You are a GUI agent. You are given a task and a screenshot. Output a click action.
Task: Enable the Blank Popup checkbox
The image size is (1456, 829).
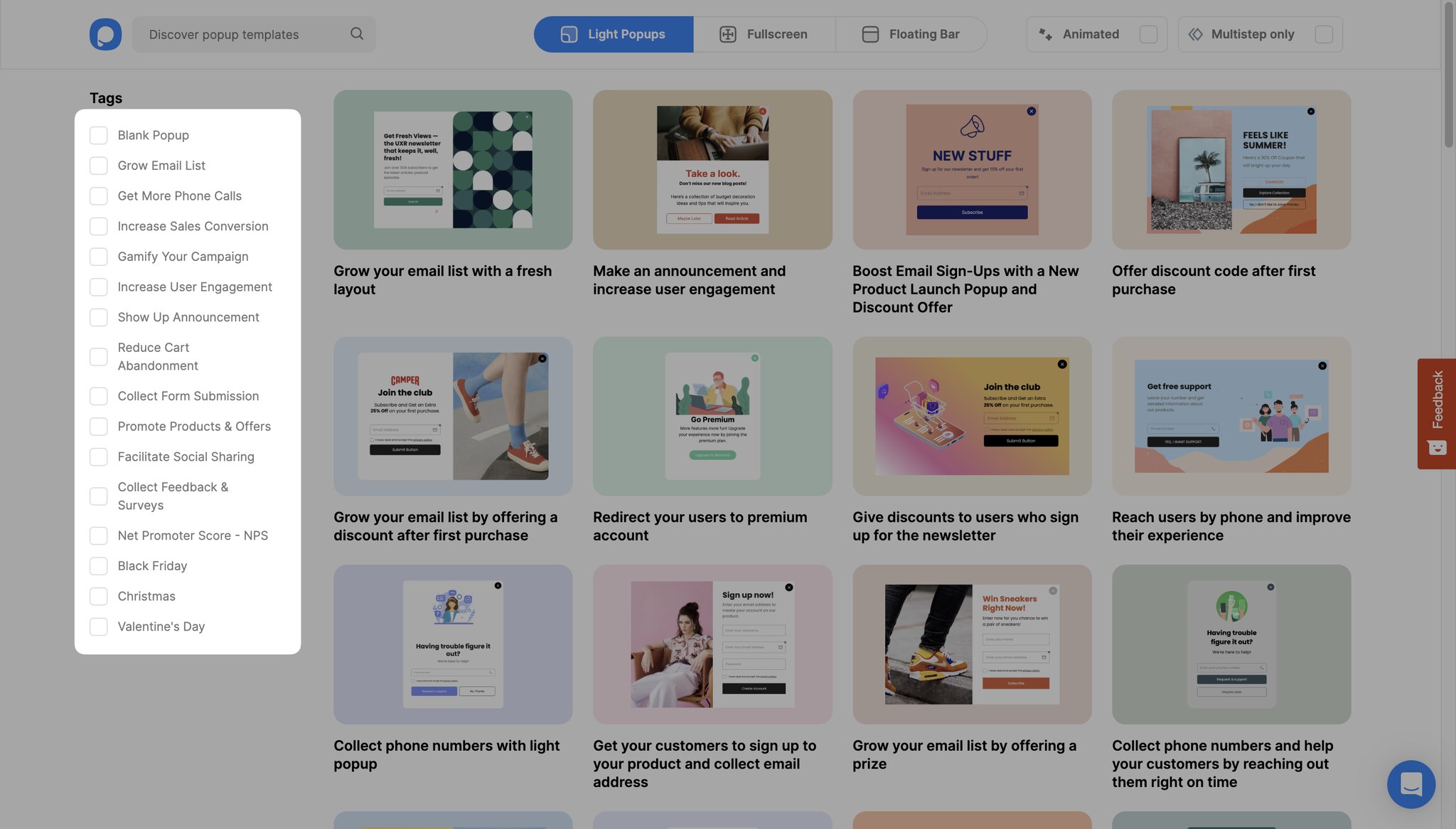click(98, 134)
